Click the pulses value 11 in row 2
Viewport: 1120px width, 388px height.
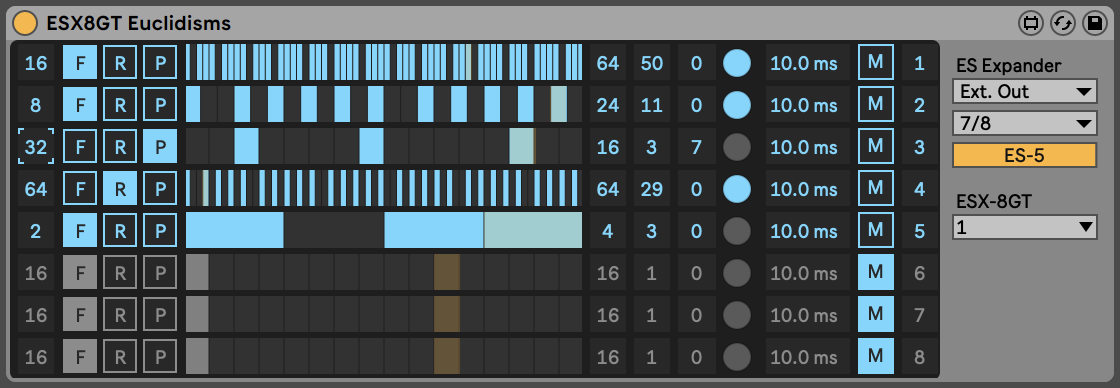pyautogui.click(x=651, y=105)
